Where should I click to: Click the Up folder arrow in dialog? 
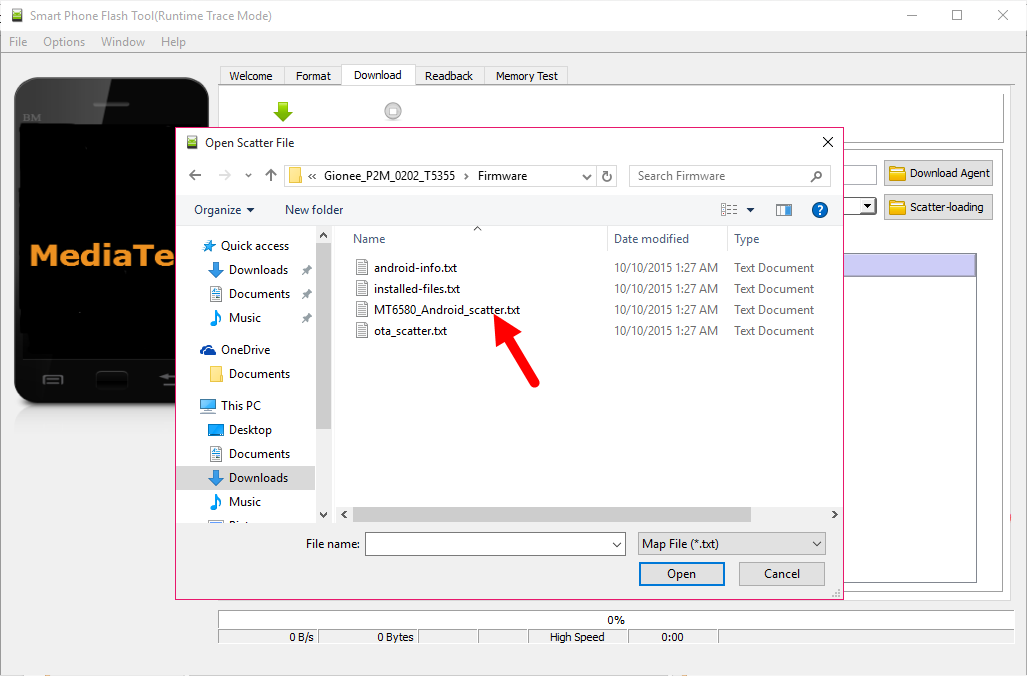[x=271, y=176]
